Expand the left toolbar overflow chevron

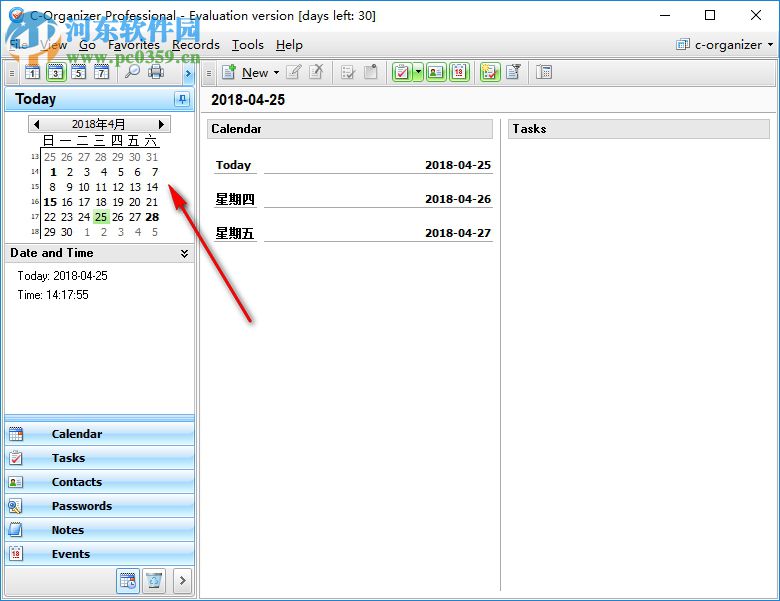(188, 73)
